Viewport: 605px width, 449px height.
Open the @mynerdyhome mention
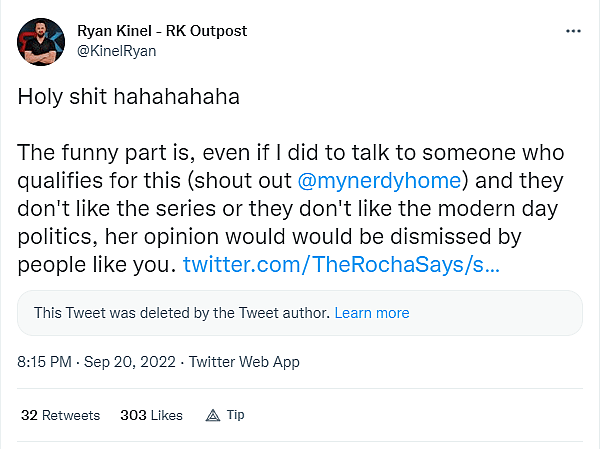point(378,183)
